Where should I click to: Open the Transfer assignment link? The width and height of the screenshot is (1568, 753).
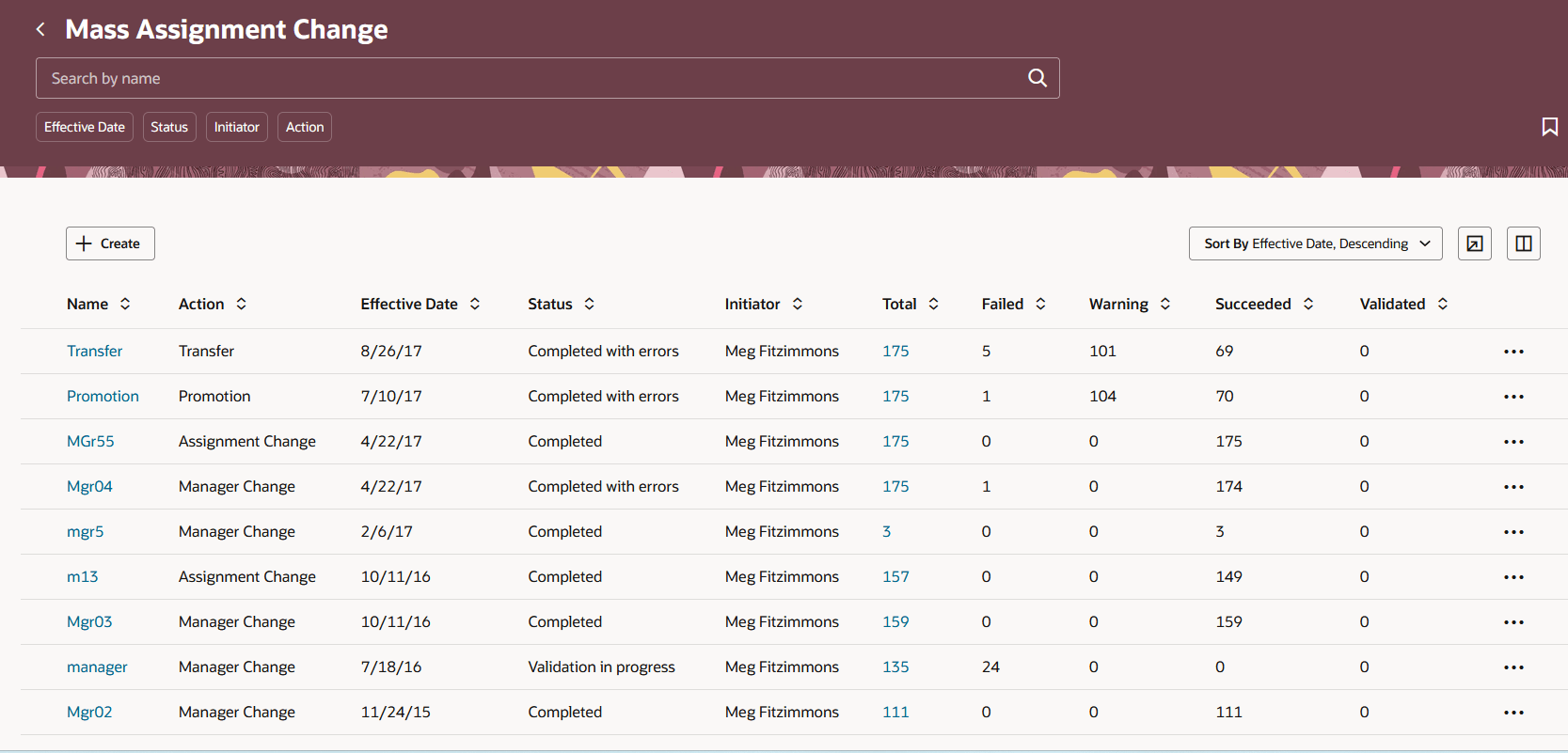pos(94,351)
